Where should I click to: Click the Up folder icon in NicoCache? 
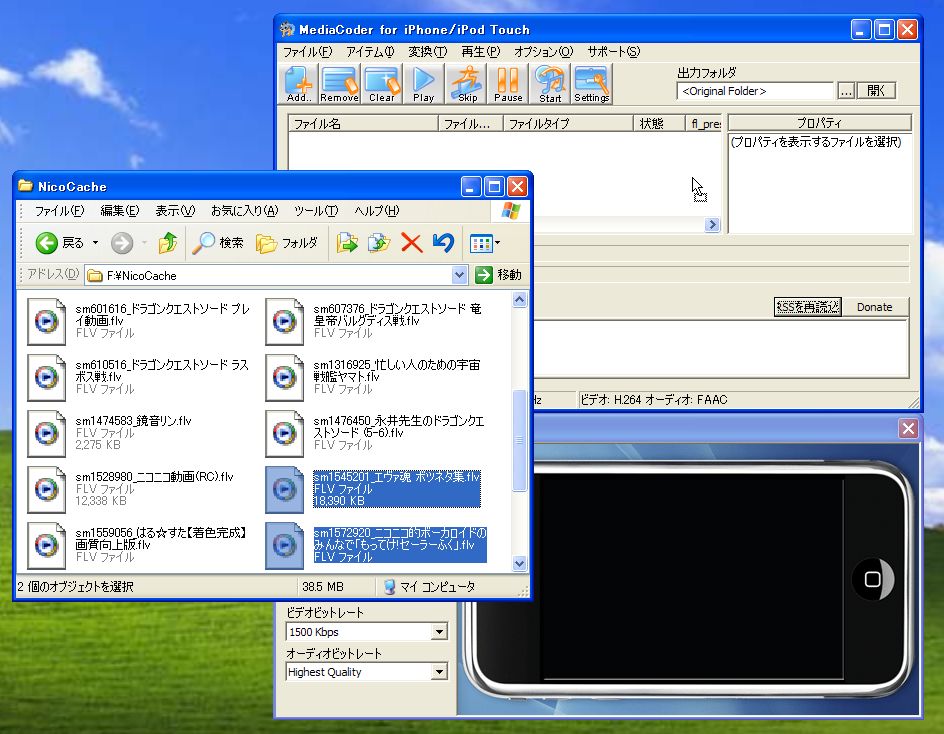click(x=168, y=243)
